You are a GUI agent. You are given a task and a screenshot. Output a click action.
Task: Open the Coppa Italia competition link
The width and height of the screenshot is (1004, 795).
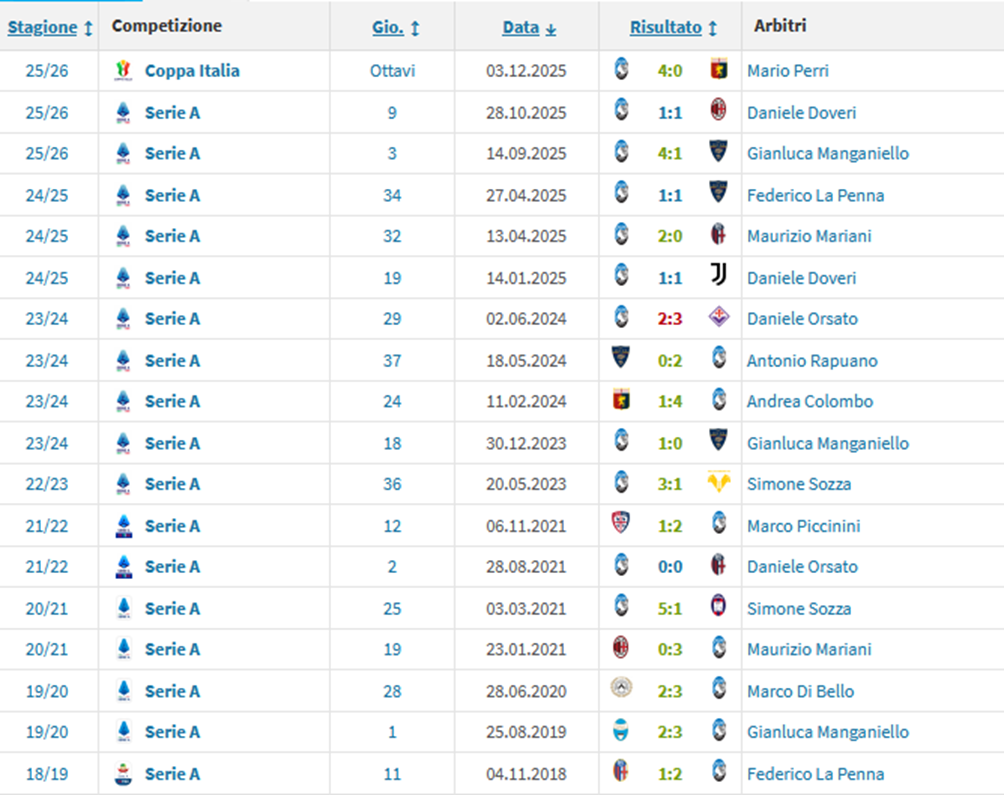tap(191, 71)
